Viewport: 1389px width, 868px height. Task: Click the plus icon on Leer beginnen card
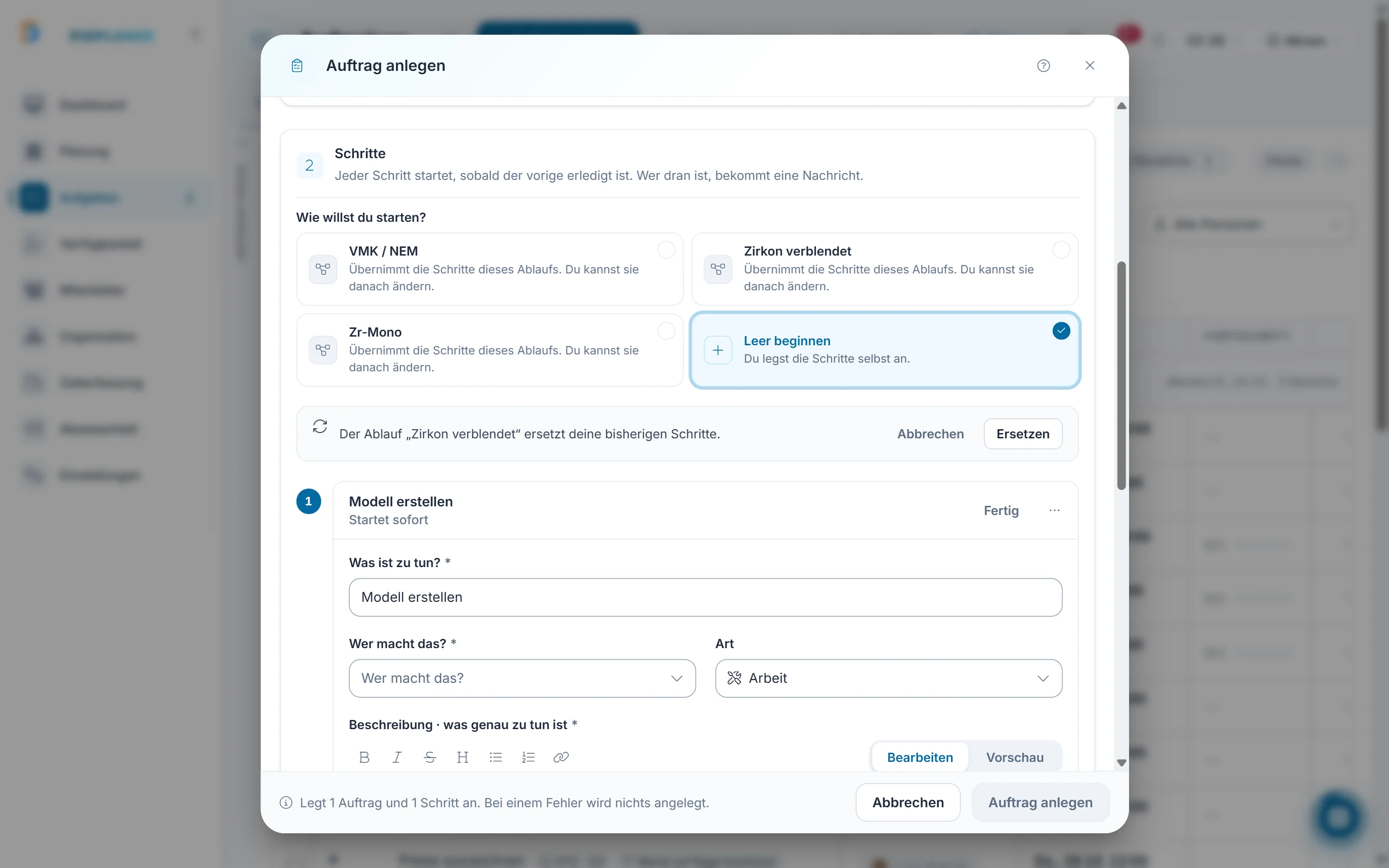tap(718, 350)
